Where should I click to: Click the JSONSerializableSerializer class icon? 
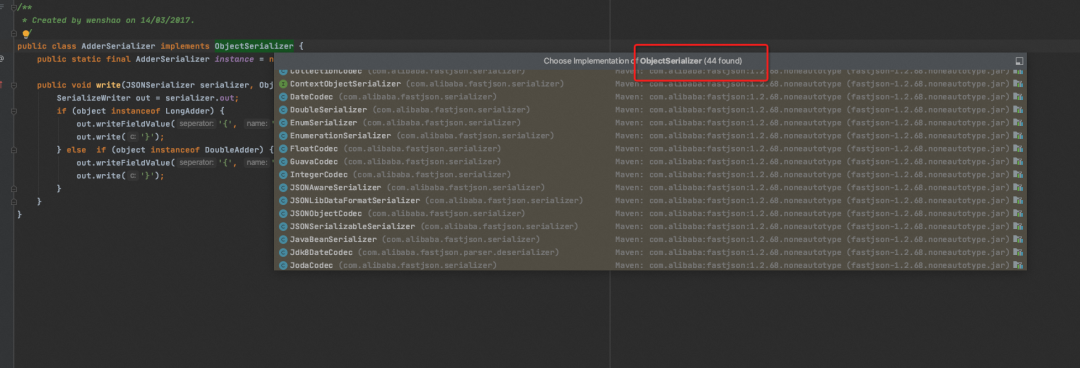pos(284,227)
